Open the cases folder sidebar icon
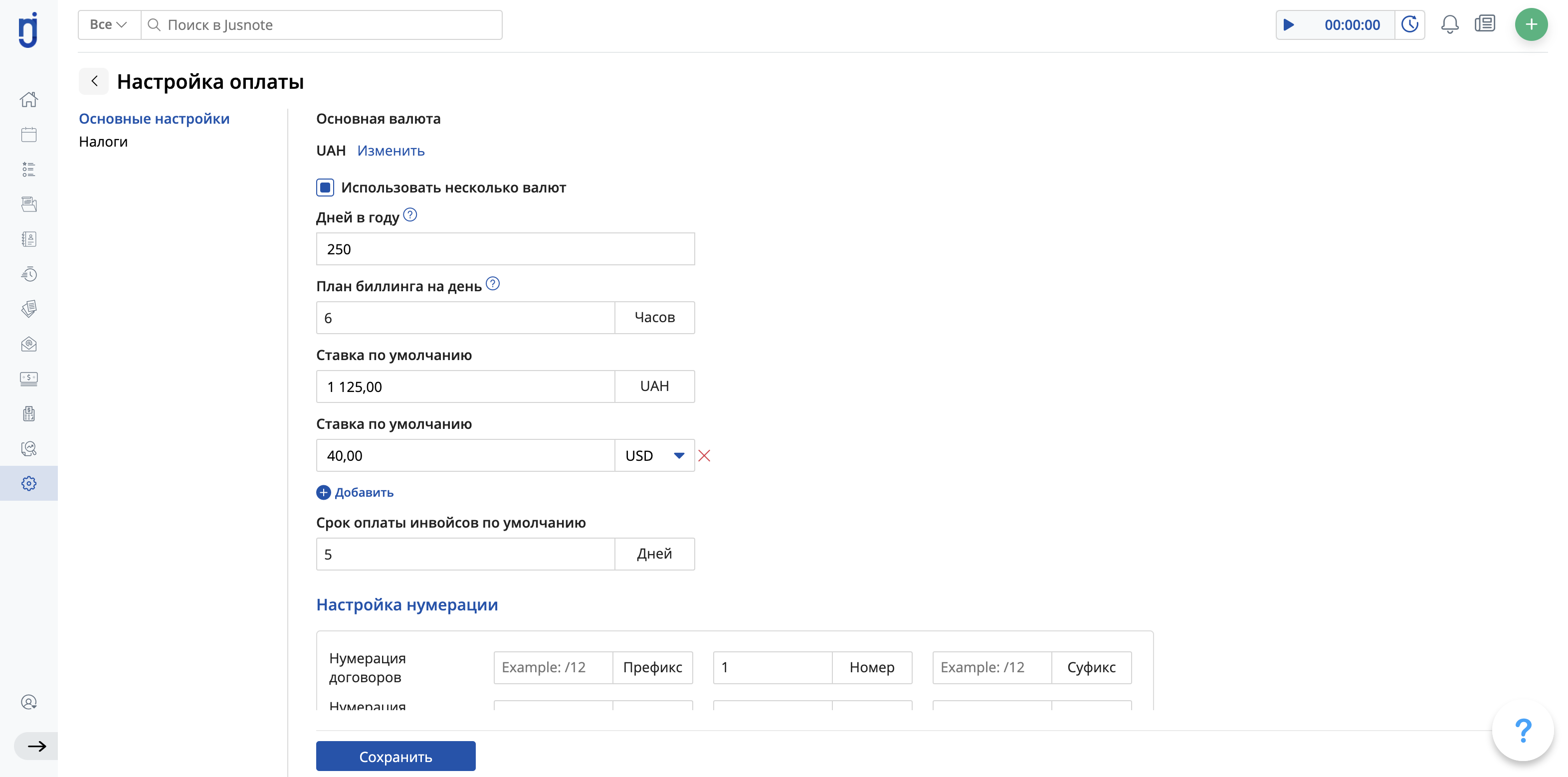This screenshot has width=1568, height=777. click(x=28, y=204)
